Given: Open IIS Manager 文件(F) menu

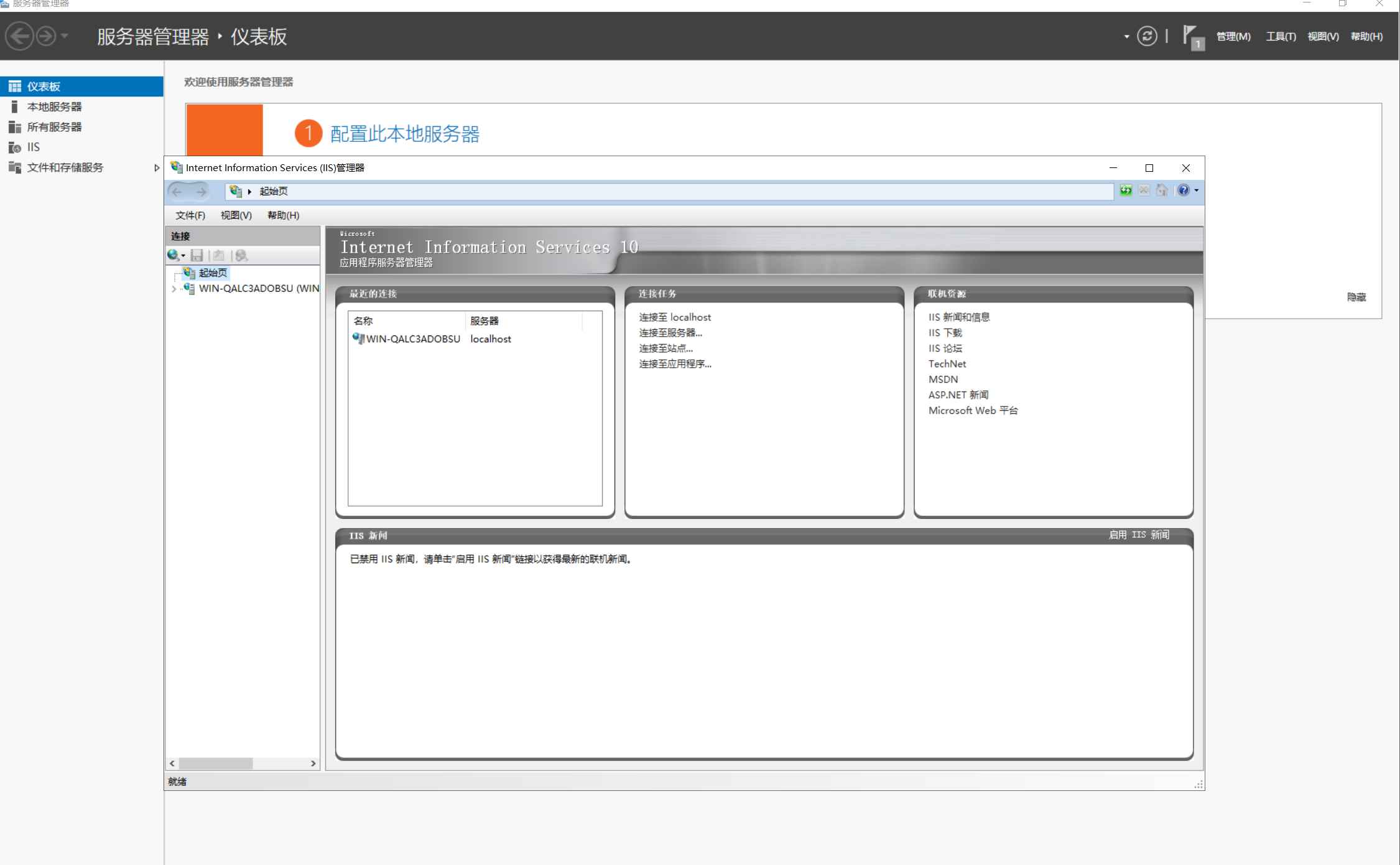Looking at the screenshot, I should [x=190, y=215].
